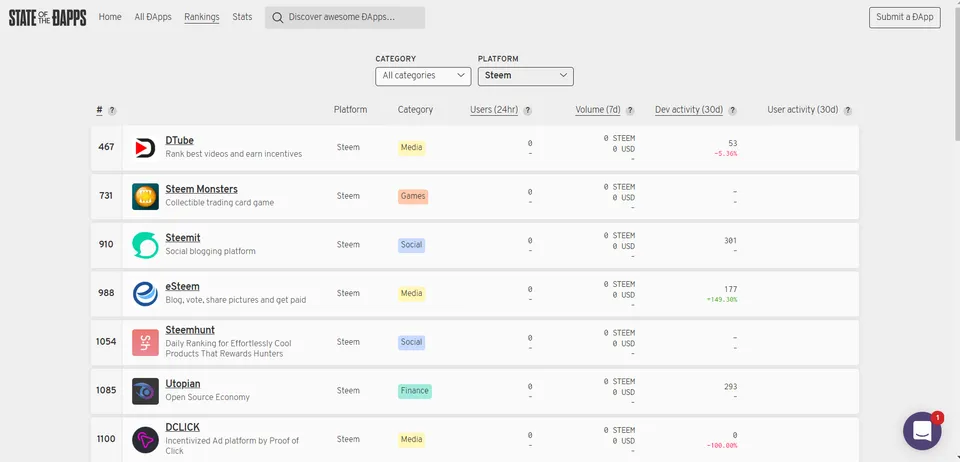Show help for Users (24hr) column
Screen dimensions: 960x462
tap(528, 111)
